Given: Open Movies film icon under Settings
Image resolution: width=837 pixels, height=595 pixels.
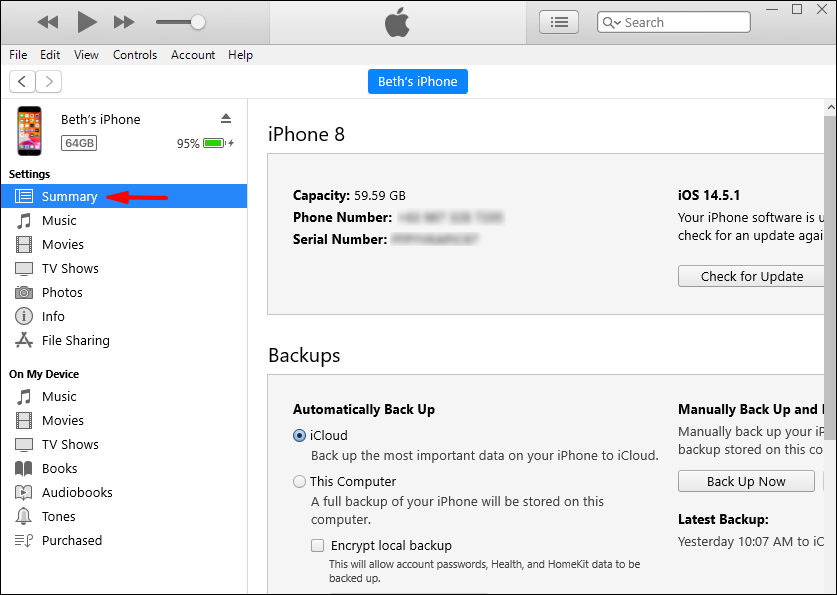Looking at the screenshot, I should click(23, 244).
